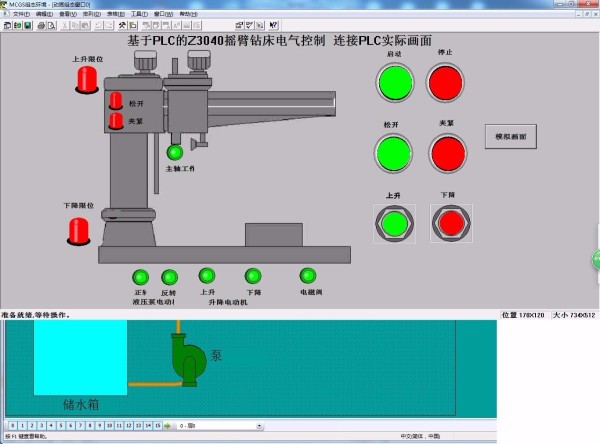Select the 反转 green indicator lamp
The image size is (600, 444).
[x=170, y=278]
